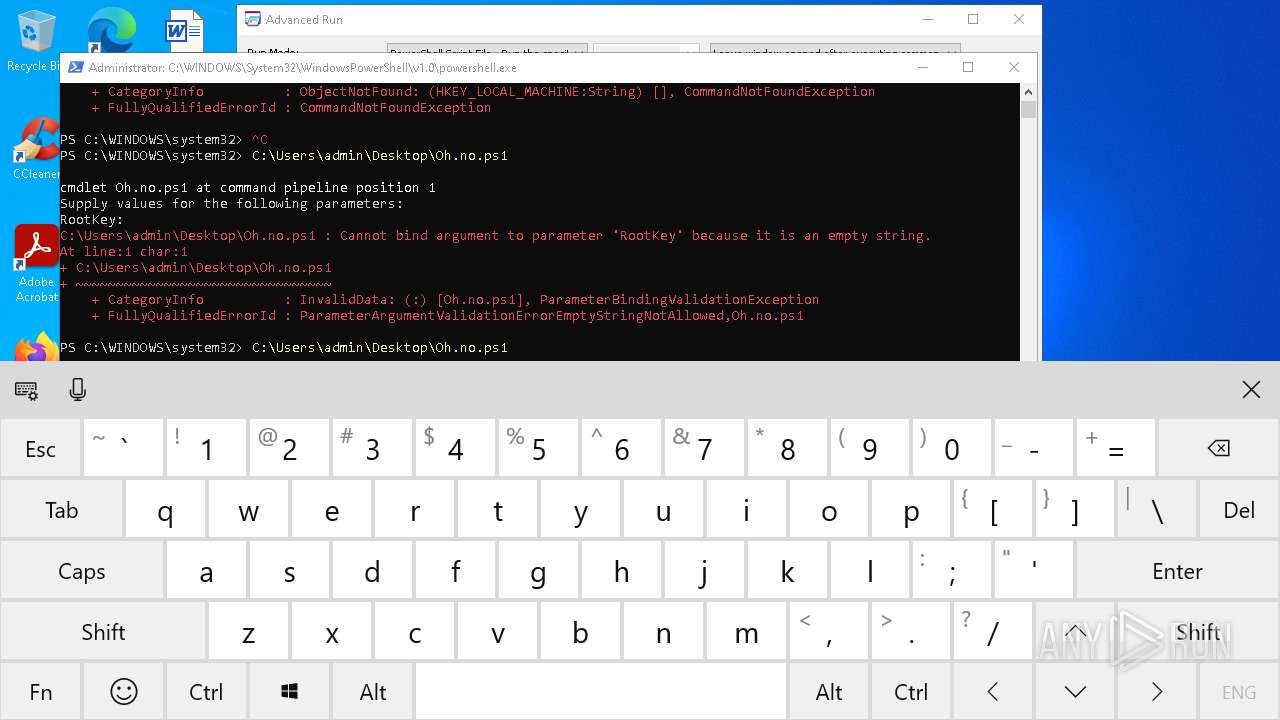The height and width of the screenshot is (720, 1280).
Task: Click the PowerShell vertical scrollbar up arrow
Action: click(1028, 91)
